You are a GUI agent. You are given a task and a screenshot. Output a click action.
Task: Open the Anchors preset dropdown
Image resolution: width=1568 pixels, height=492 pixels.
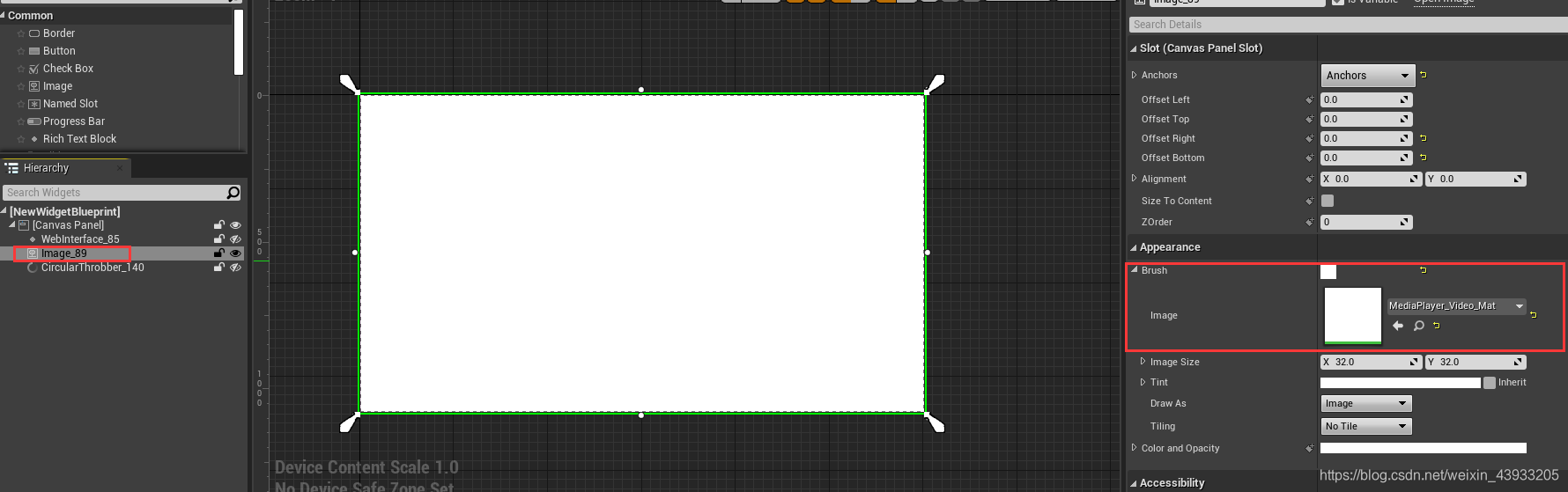[x=1367, y=76]
